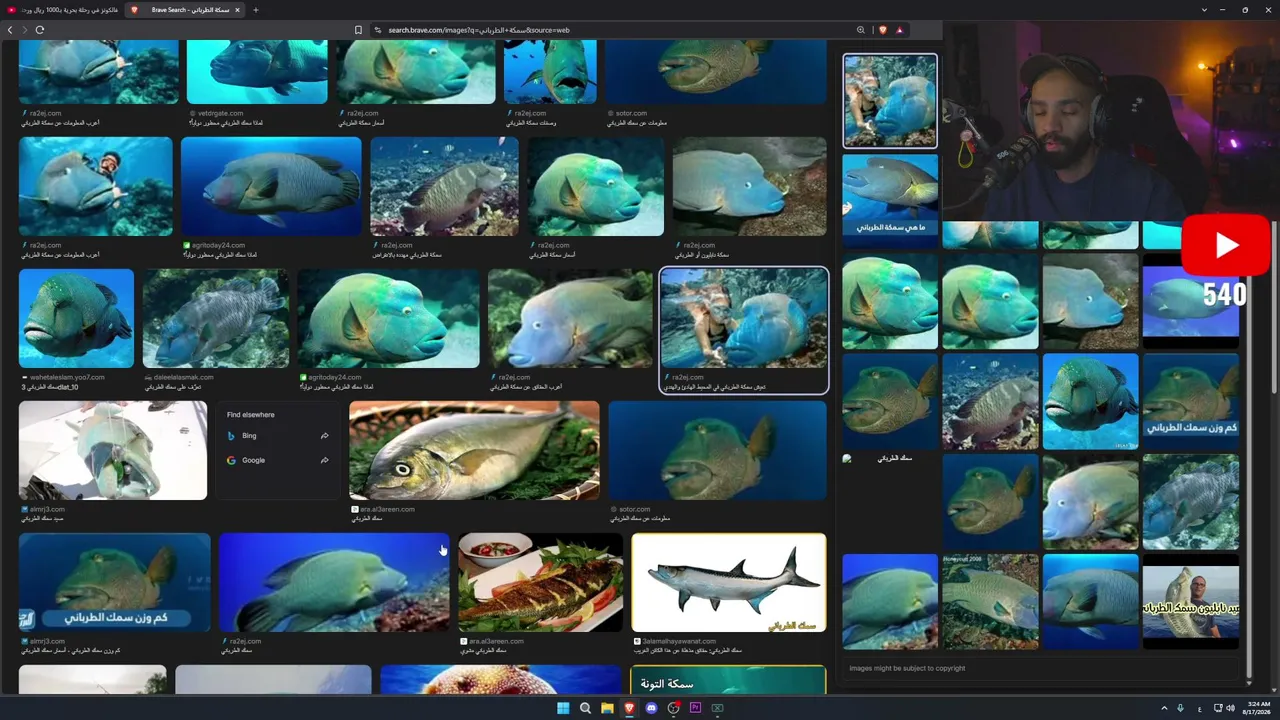Switch to the Brave Search tab

184,10
